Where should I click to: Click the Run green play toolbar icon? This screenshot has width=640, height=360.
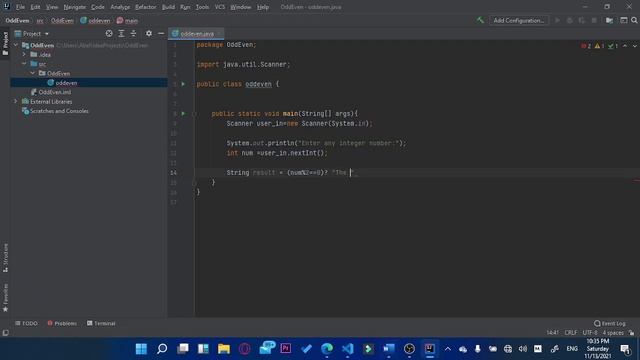pyautogui.click(x=557, y=20)
